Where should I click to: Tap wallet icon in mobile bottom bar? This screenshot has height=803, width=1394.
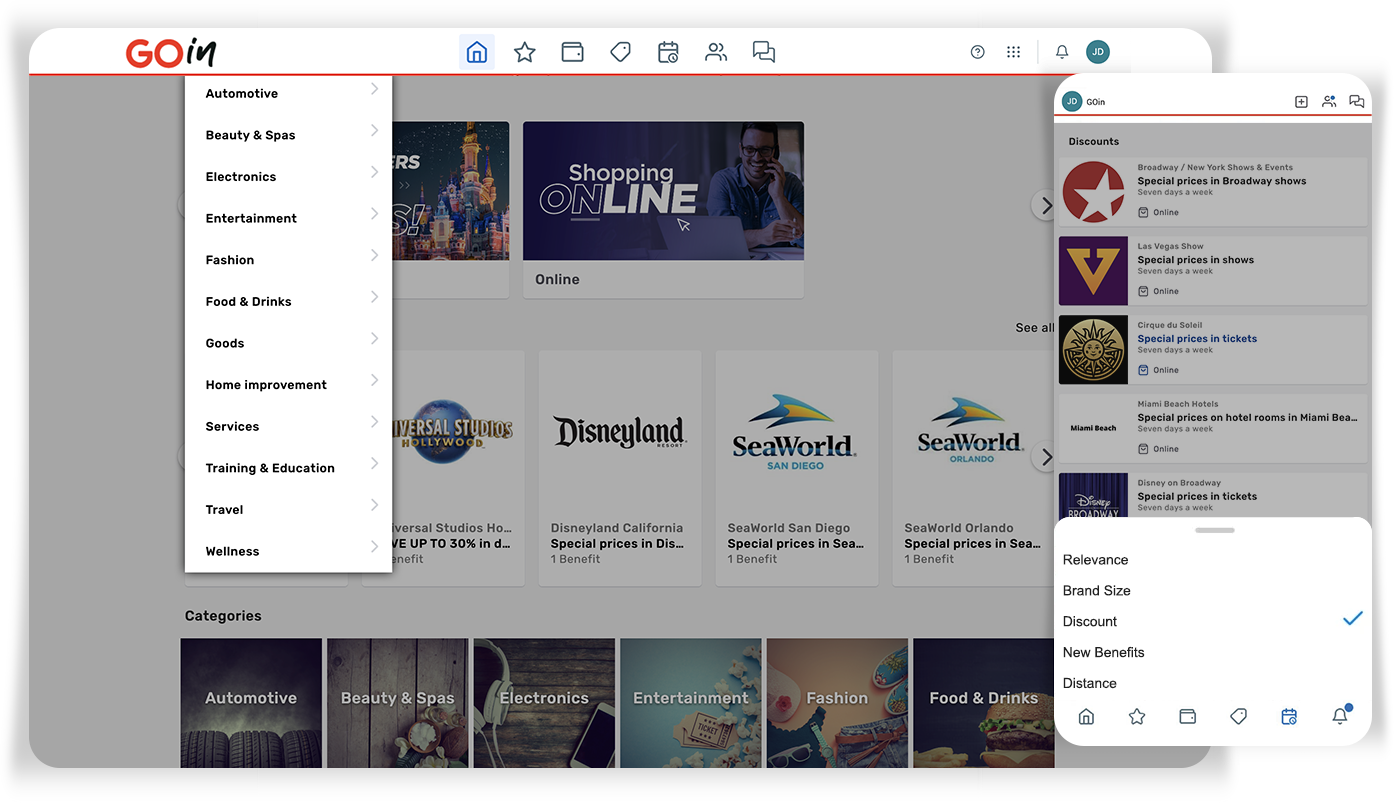(1188, 716)
